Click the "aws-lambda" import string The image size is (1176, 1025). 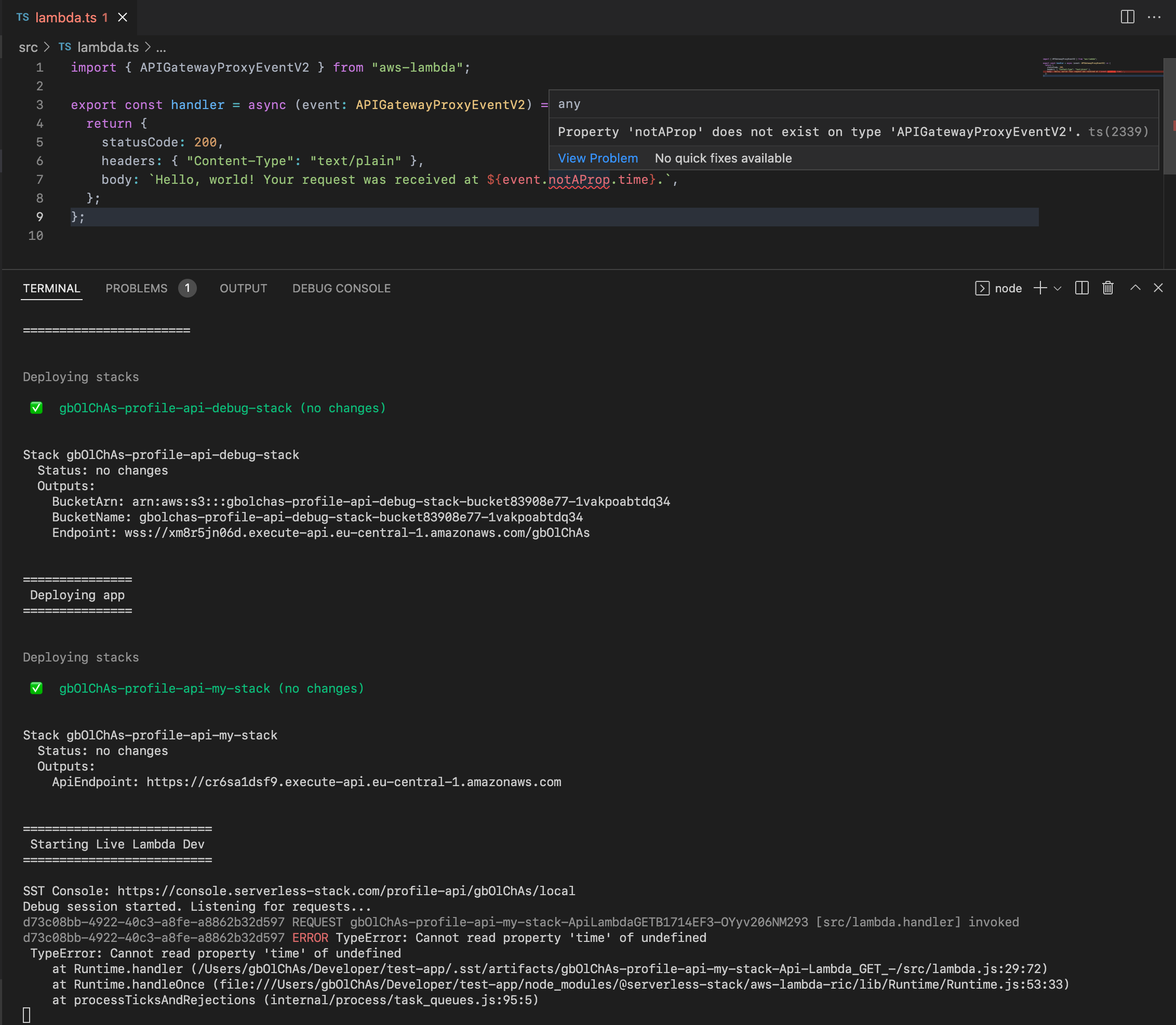coord(417,68)
